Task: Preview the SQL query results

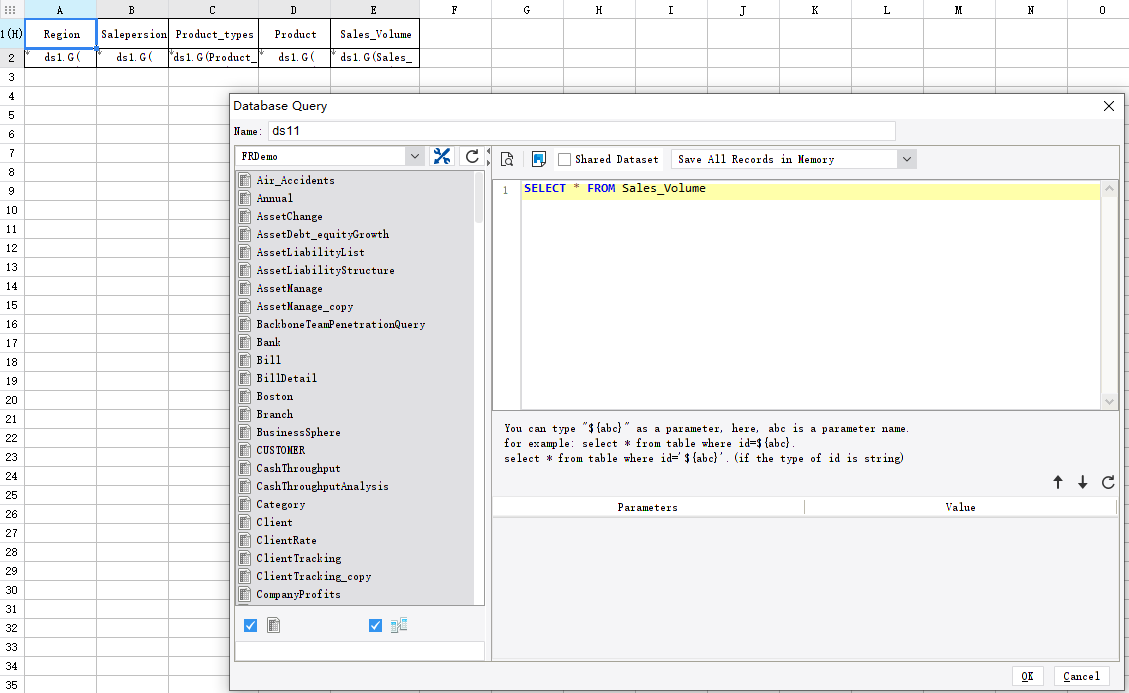Action: (507, 159)
